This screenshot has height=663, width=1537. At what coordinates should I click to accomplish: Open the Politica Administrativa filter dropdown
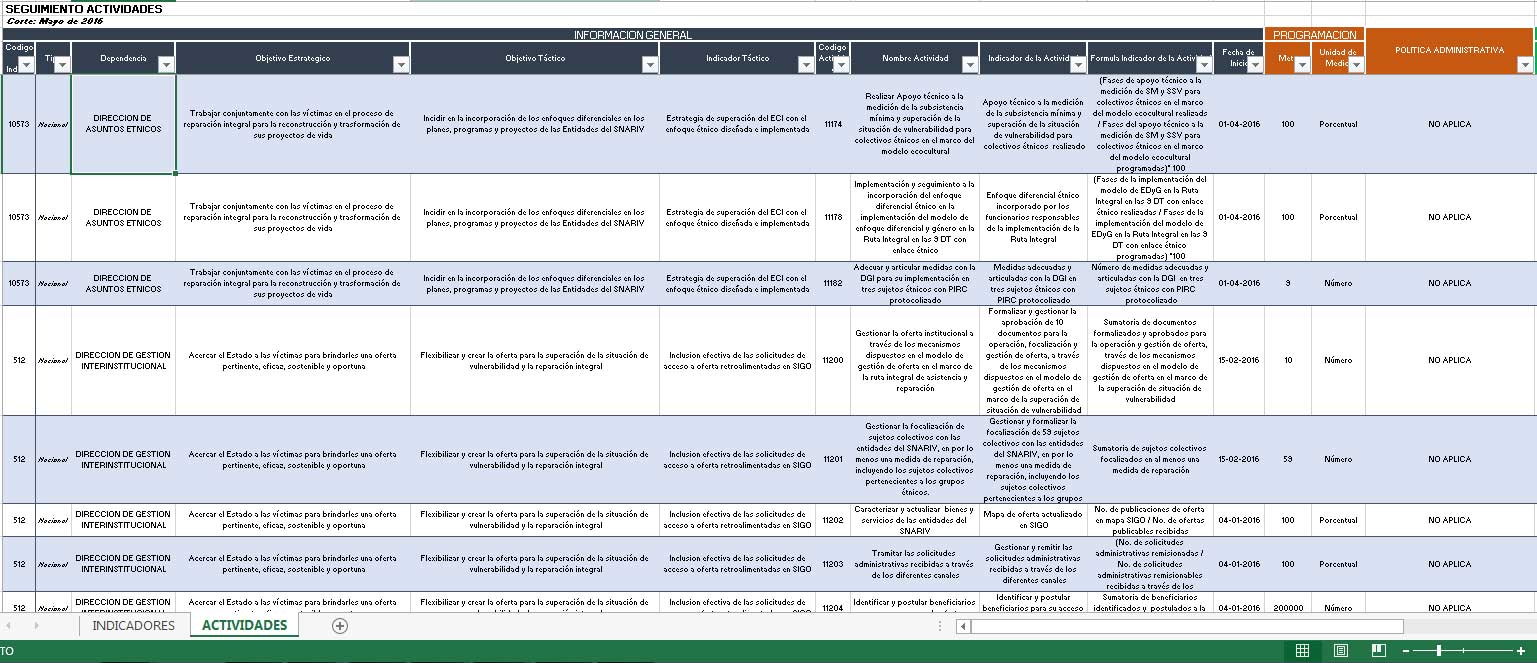pos(1525,65)
